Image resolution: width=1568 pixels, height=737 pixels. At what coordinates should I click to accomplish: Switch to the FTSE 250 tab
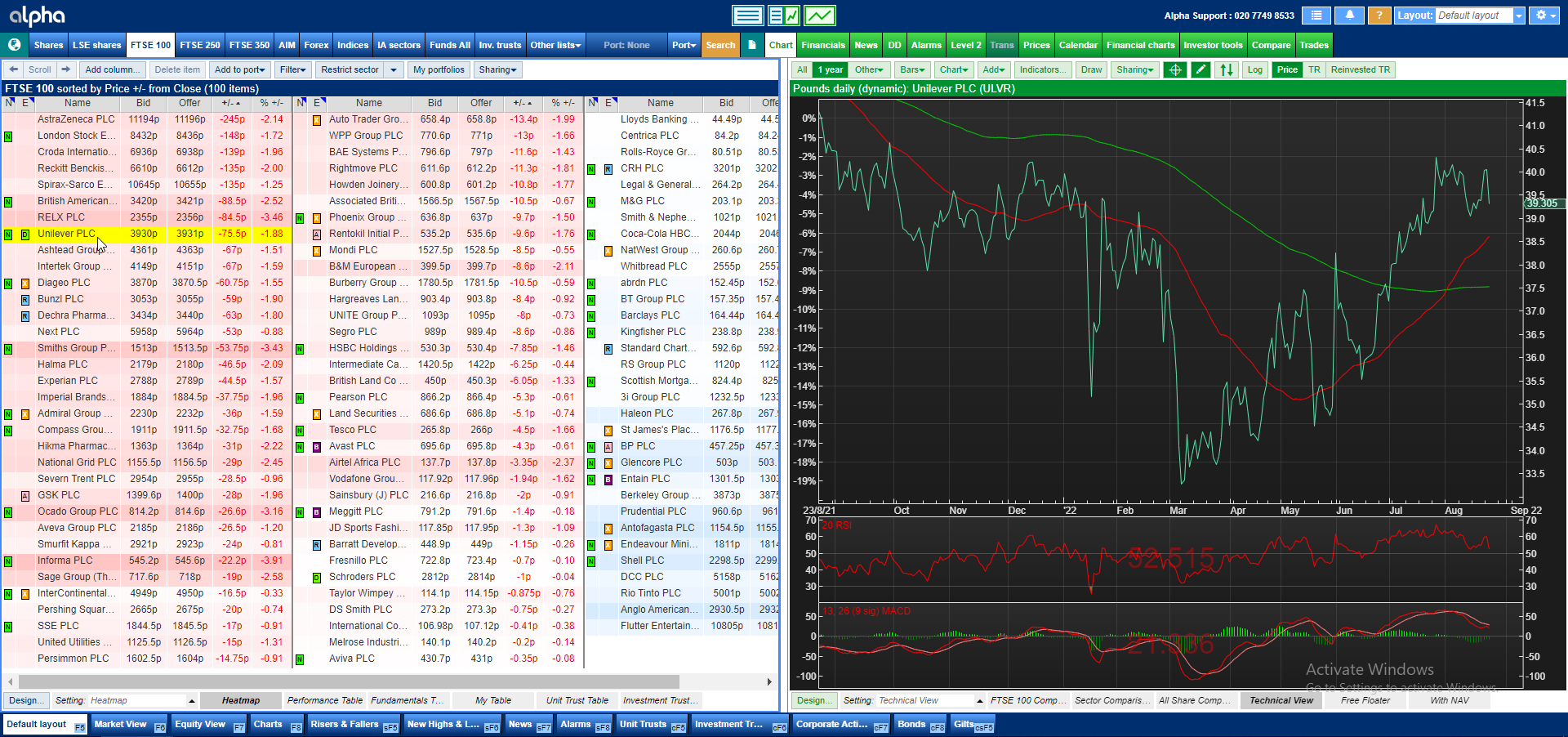tap(200, 45)
